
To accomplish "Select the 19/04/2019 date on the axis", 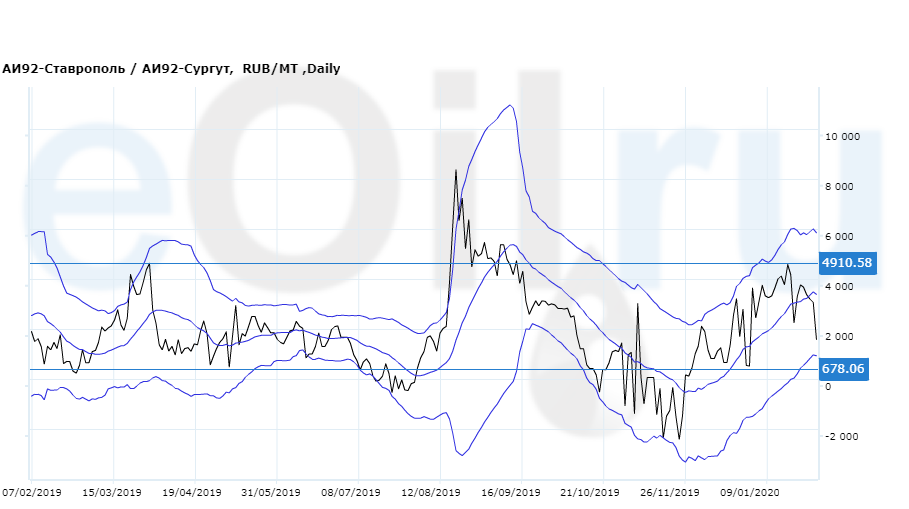I will click(x=191, y=492).
